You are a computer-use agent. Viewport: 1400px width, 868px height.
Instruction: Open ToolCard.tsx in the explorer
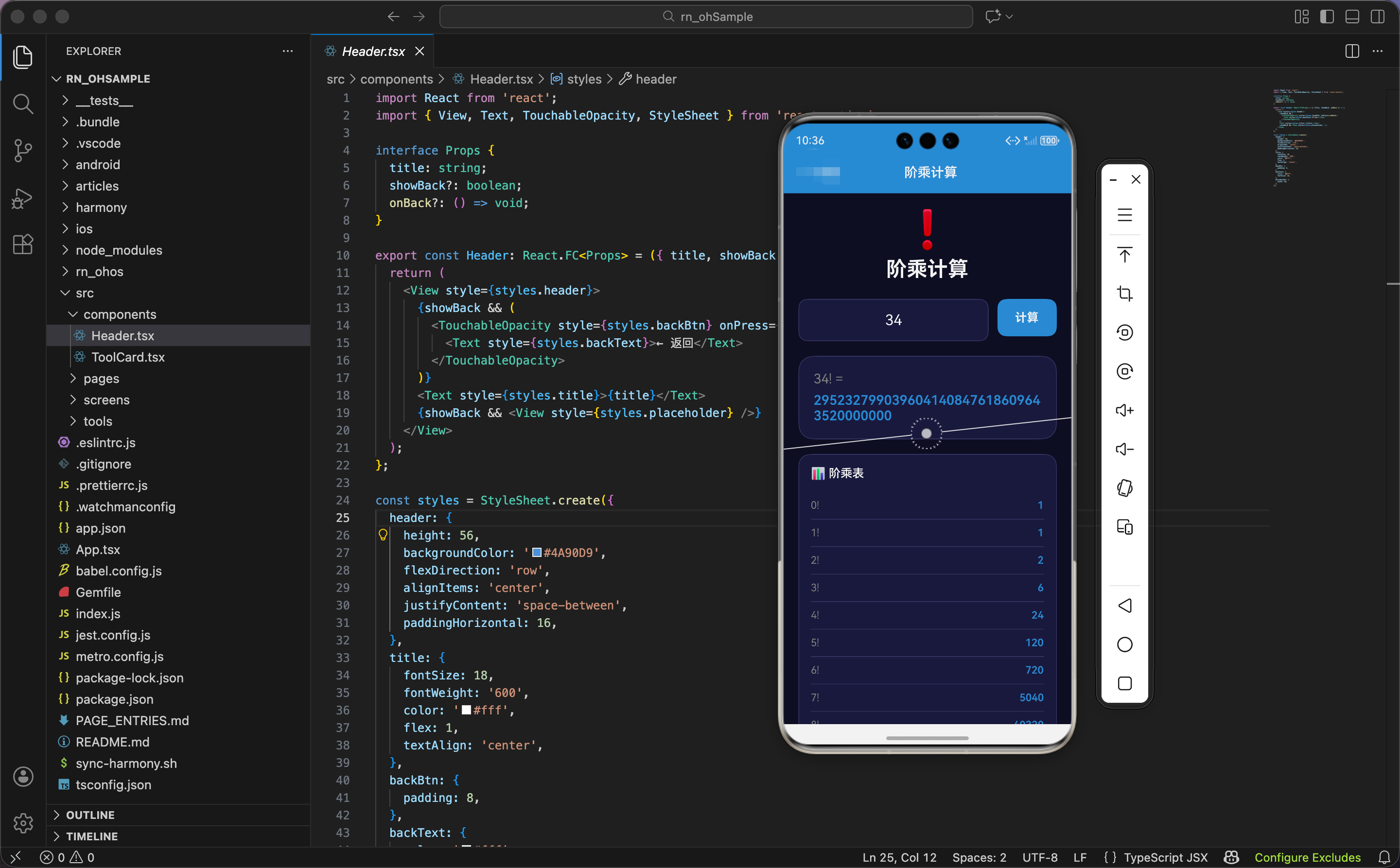pyautogui.click(x=128, y=357)
